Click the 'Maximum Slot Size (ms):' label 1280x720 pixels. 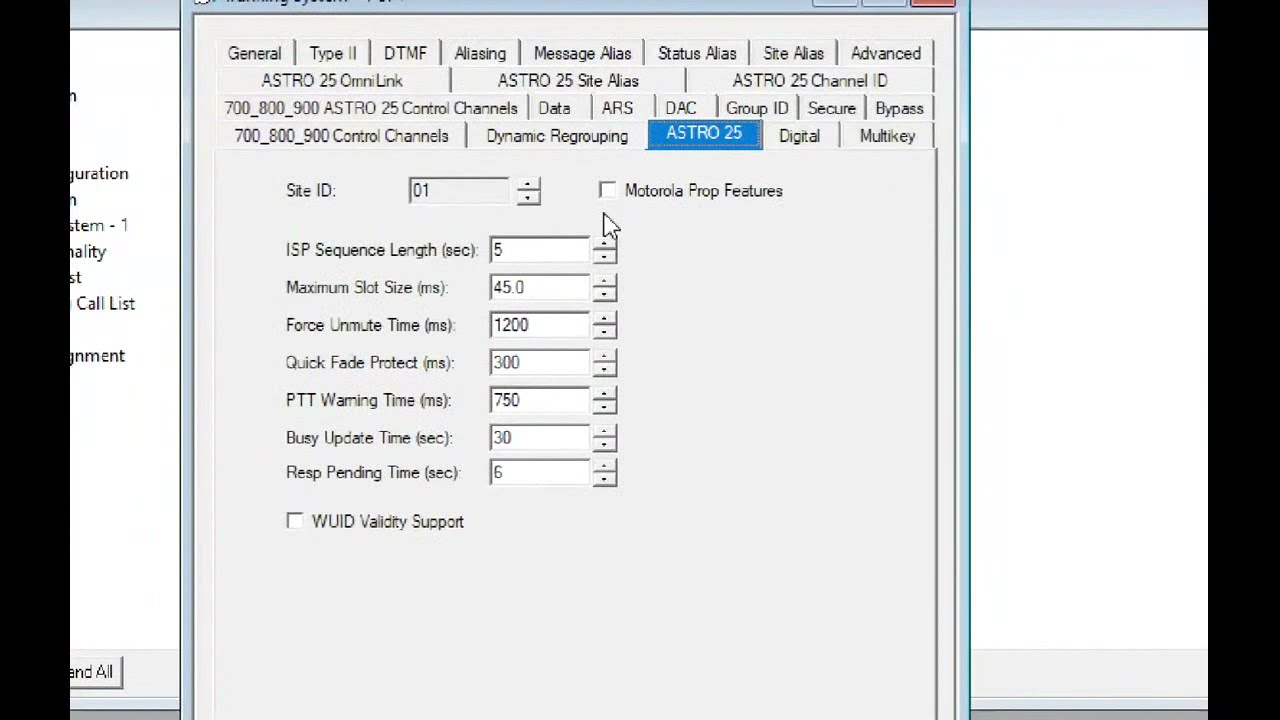(x=367, y=287)
